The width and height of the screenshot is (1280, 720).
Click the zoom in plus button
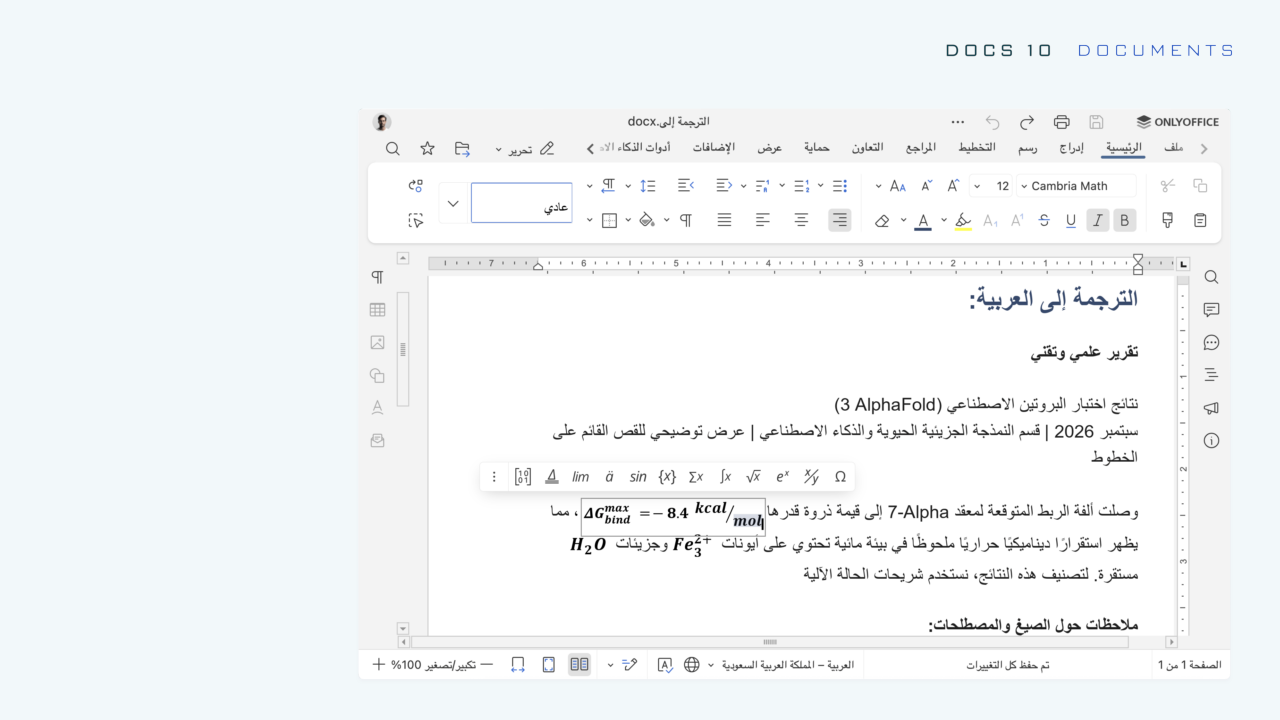pyautogui.click(x=378, y=665)
